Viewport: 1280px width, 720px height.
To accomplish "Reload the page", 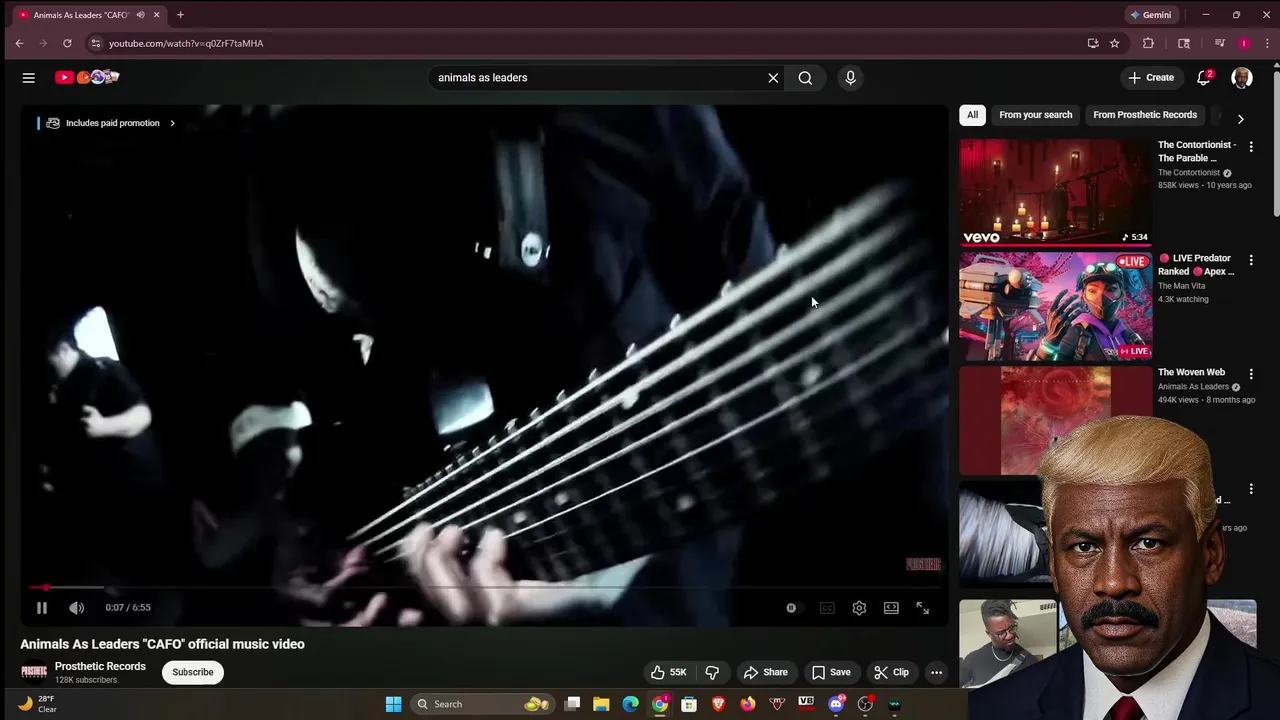I will pyautogui.click(x=67, y=44).
